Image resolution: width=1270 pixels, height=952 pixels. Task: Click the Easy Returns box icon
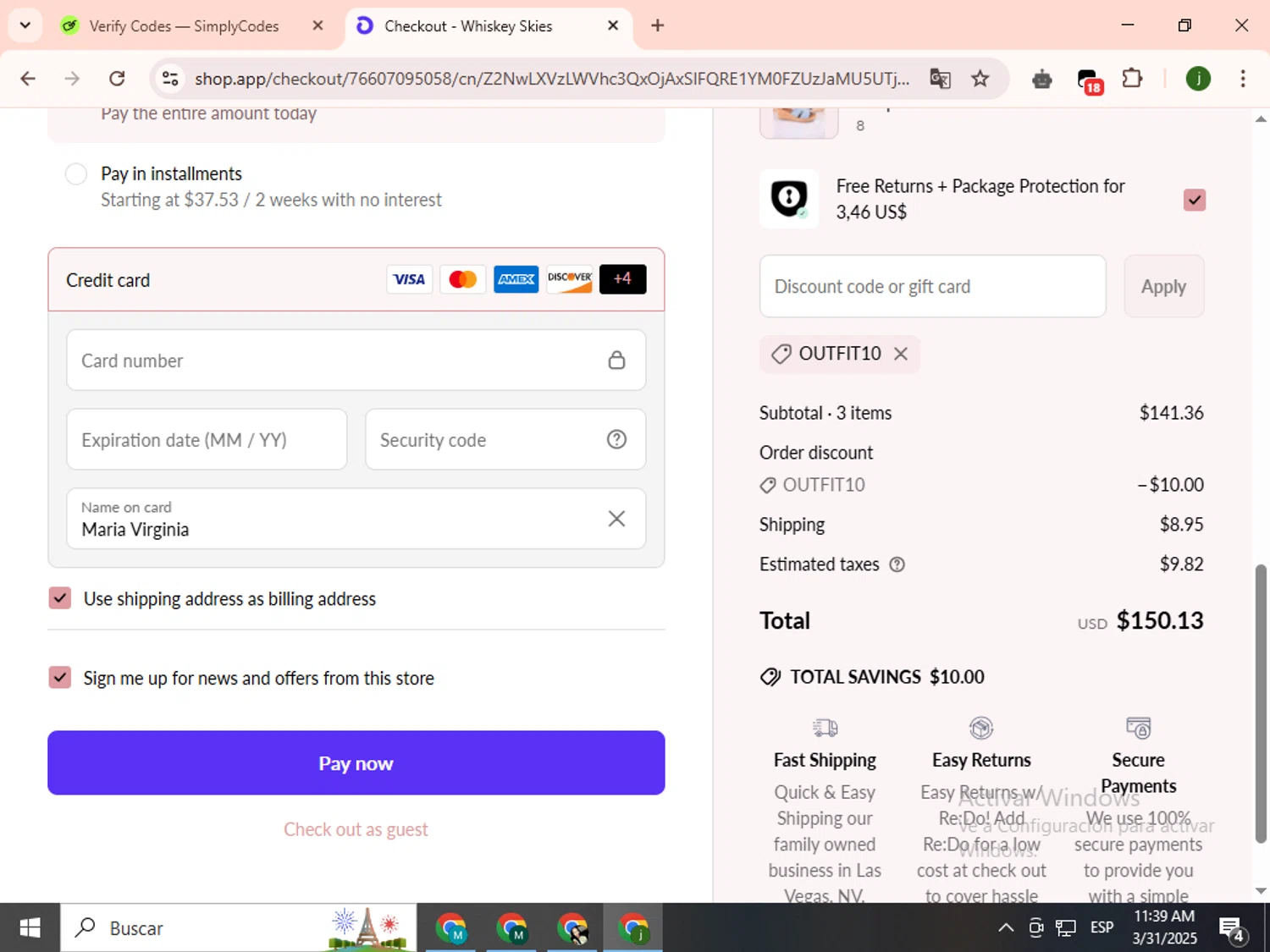pyautogui.click(x=981, y=728)
